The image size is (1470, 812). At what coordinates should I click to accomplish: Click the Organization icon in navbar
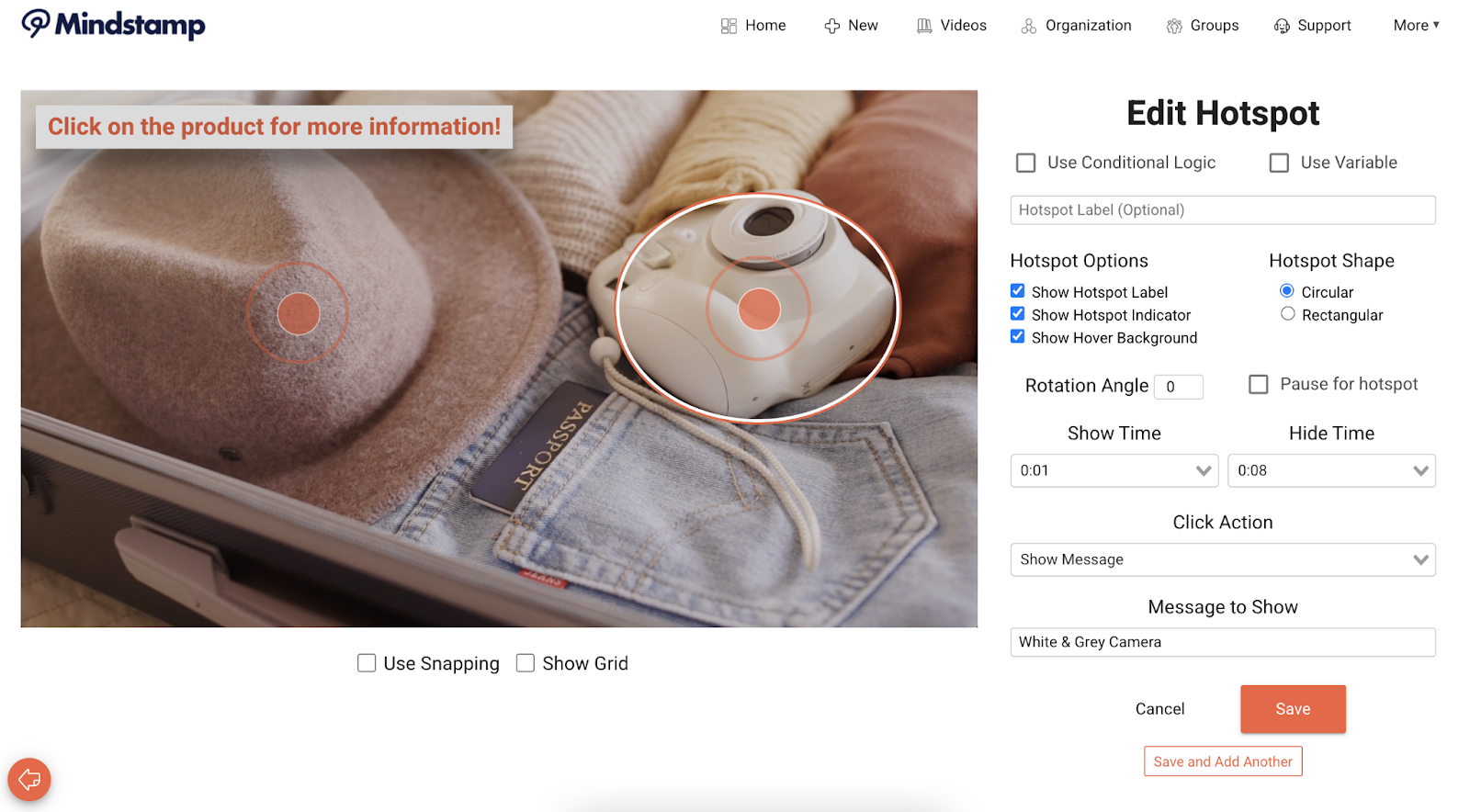(1029, 26)
